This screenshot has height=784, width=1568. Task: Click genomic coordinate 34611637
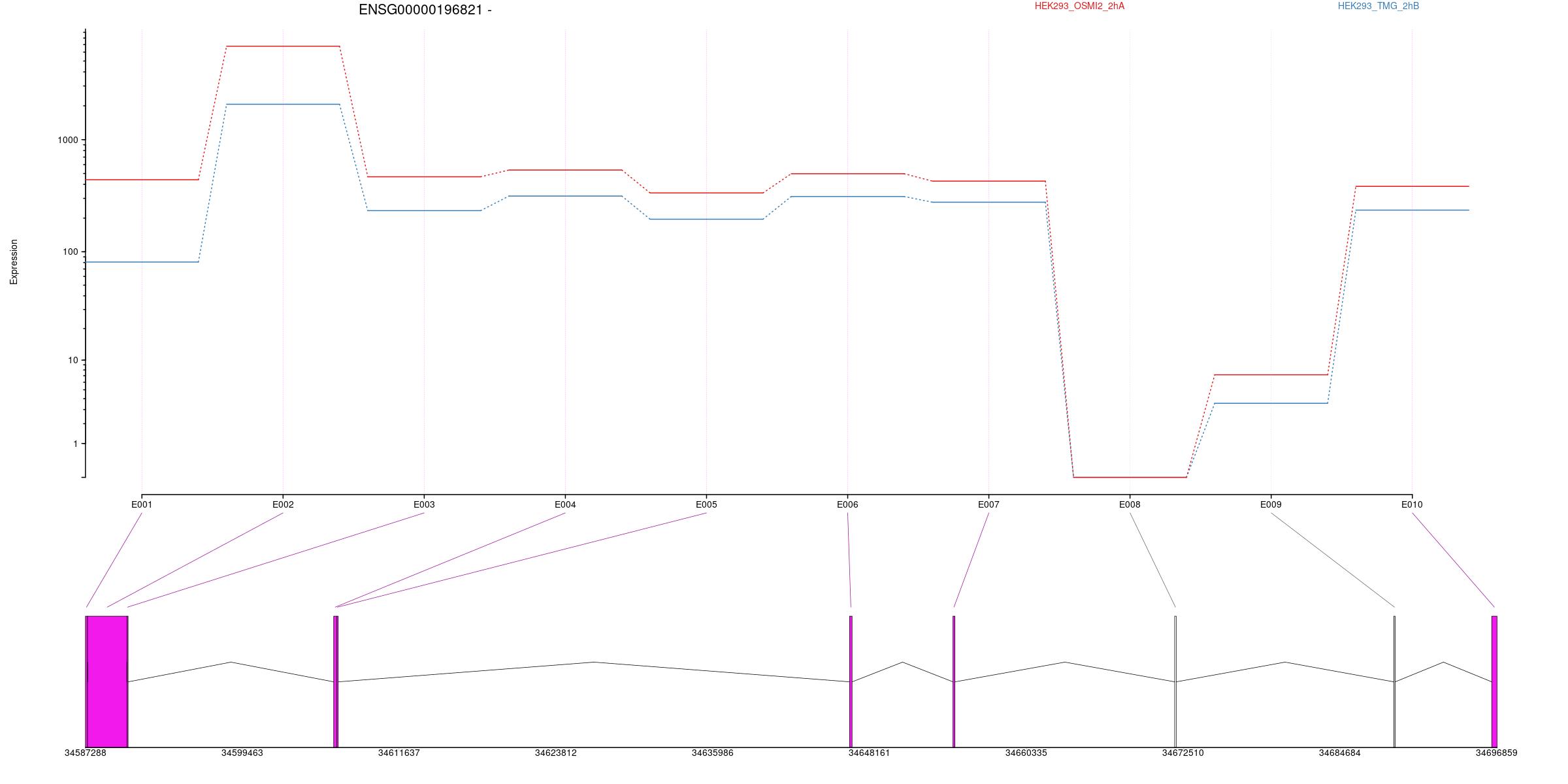pyautogui.click(x=399, y=753)
